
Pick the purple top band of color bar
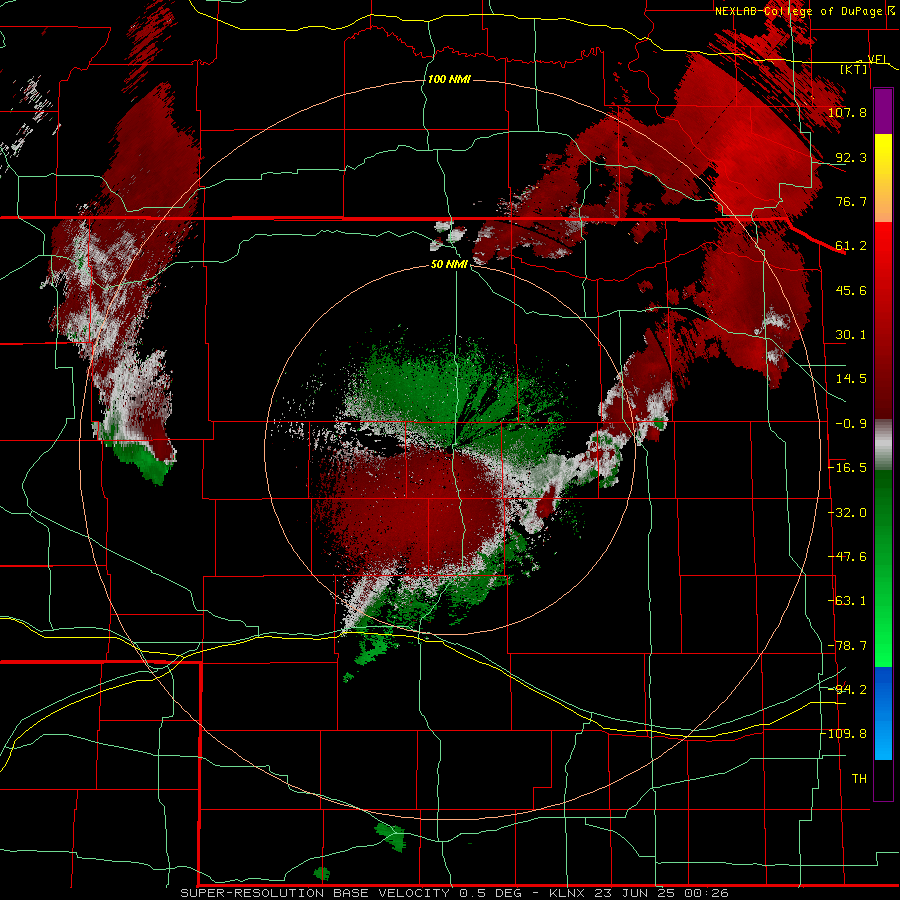[883, 111]
